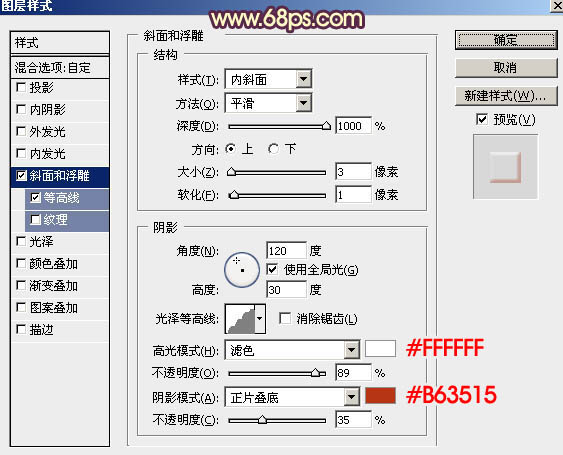Click the shadow 不透明度 opacity slider handle
563x455 pixels.
[x=262, y=419]
